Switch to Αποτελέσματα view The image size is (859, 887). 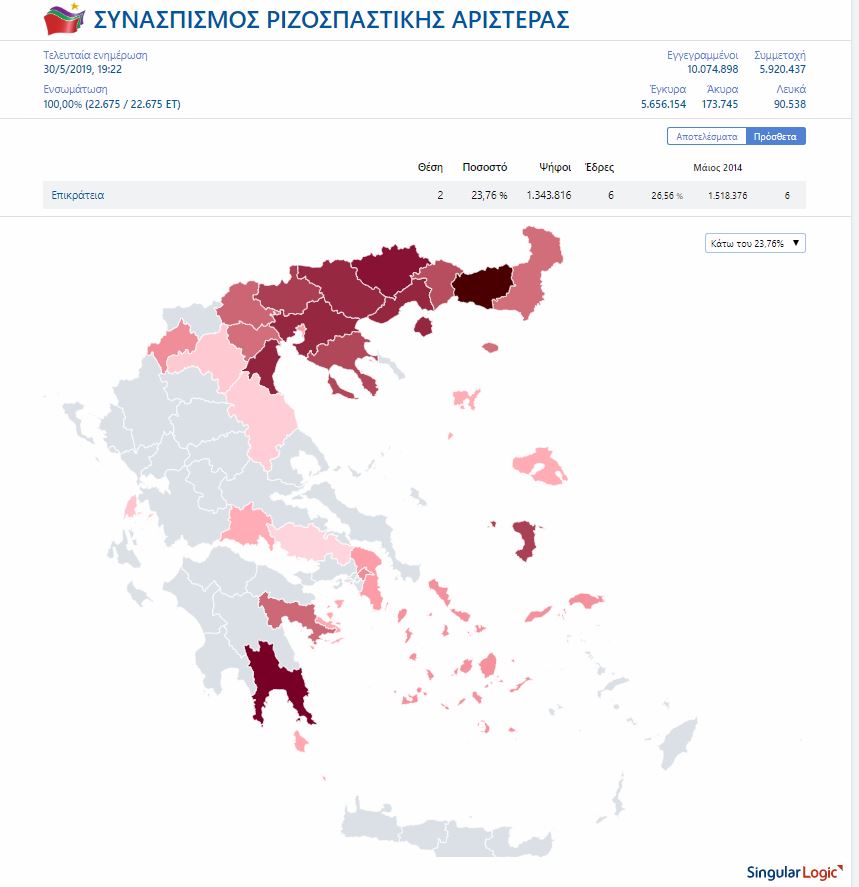click(x=707, y=136)
